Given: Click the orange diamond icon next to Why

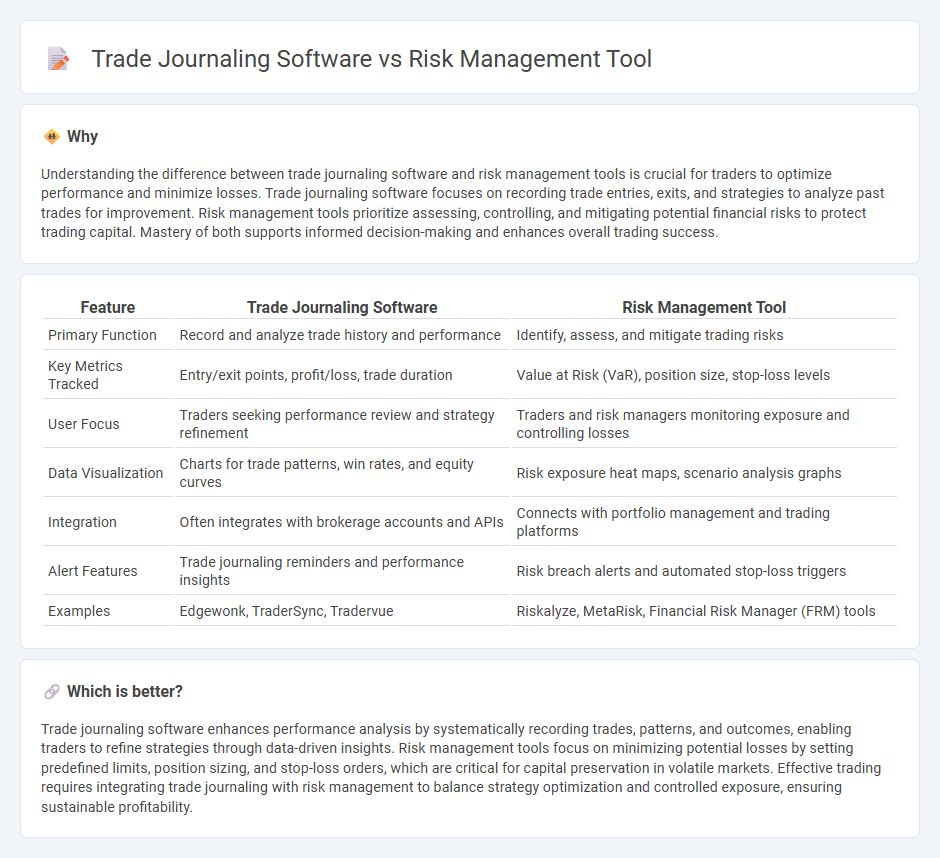Looking at the screenshot, I should click(x=52, y=137).
